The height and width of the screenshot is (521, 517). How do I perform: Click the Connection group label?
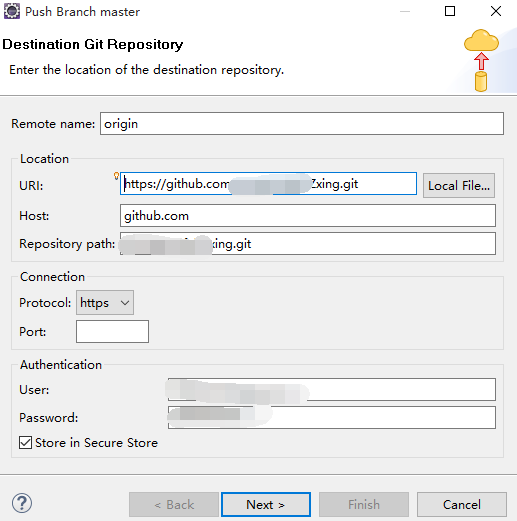(52, 277)
